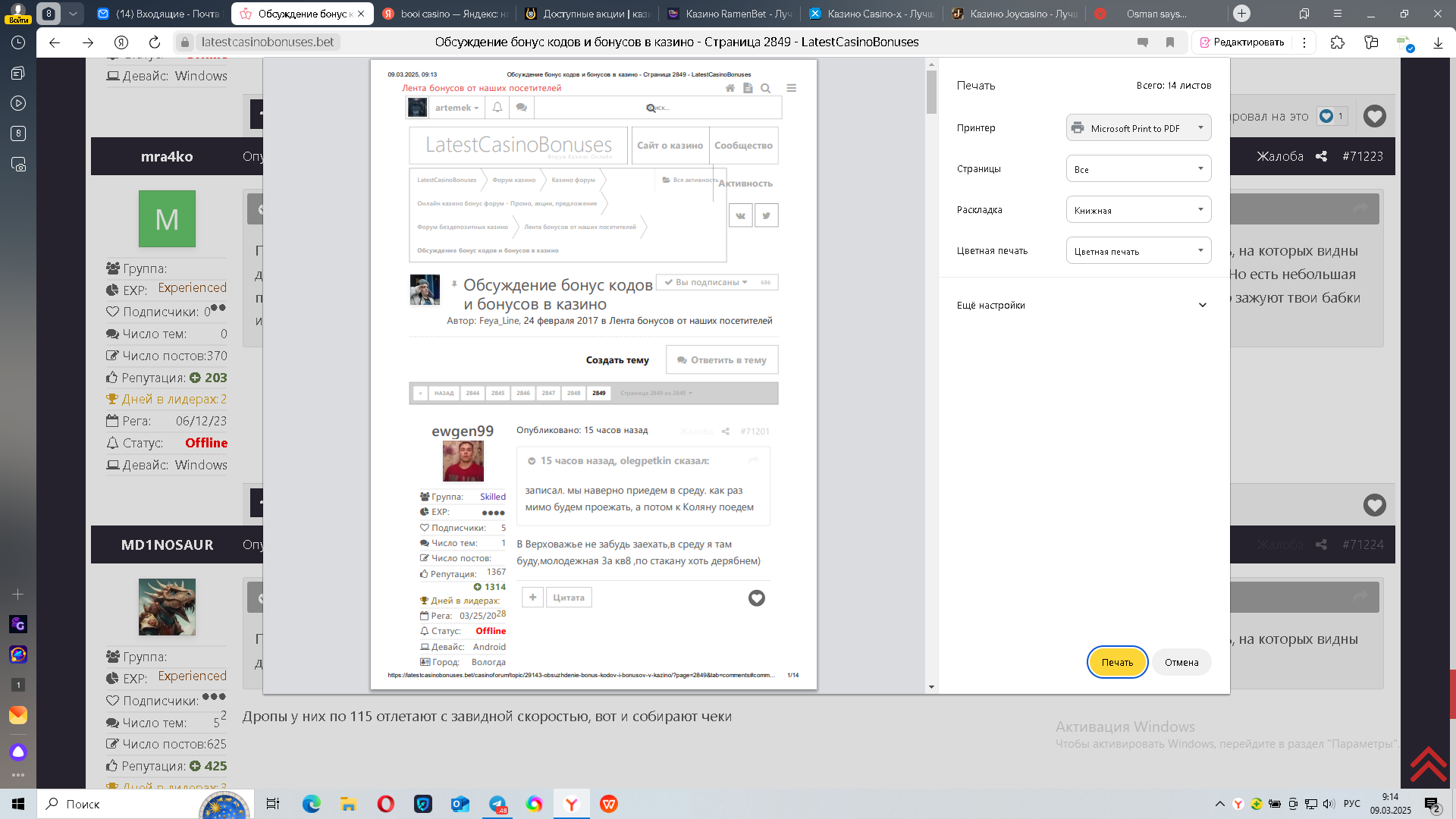Click the browser reload page icon

155,42
